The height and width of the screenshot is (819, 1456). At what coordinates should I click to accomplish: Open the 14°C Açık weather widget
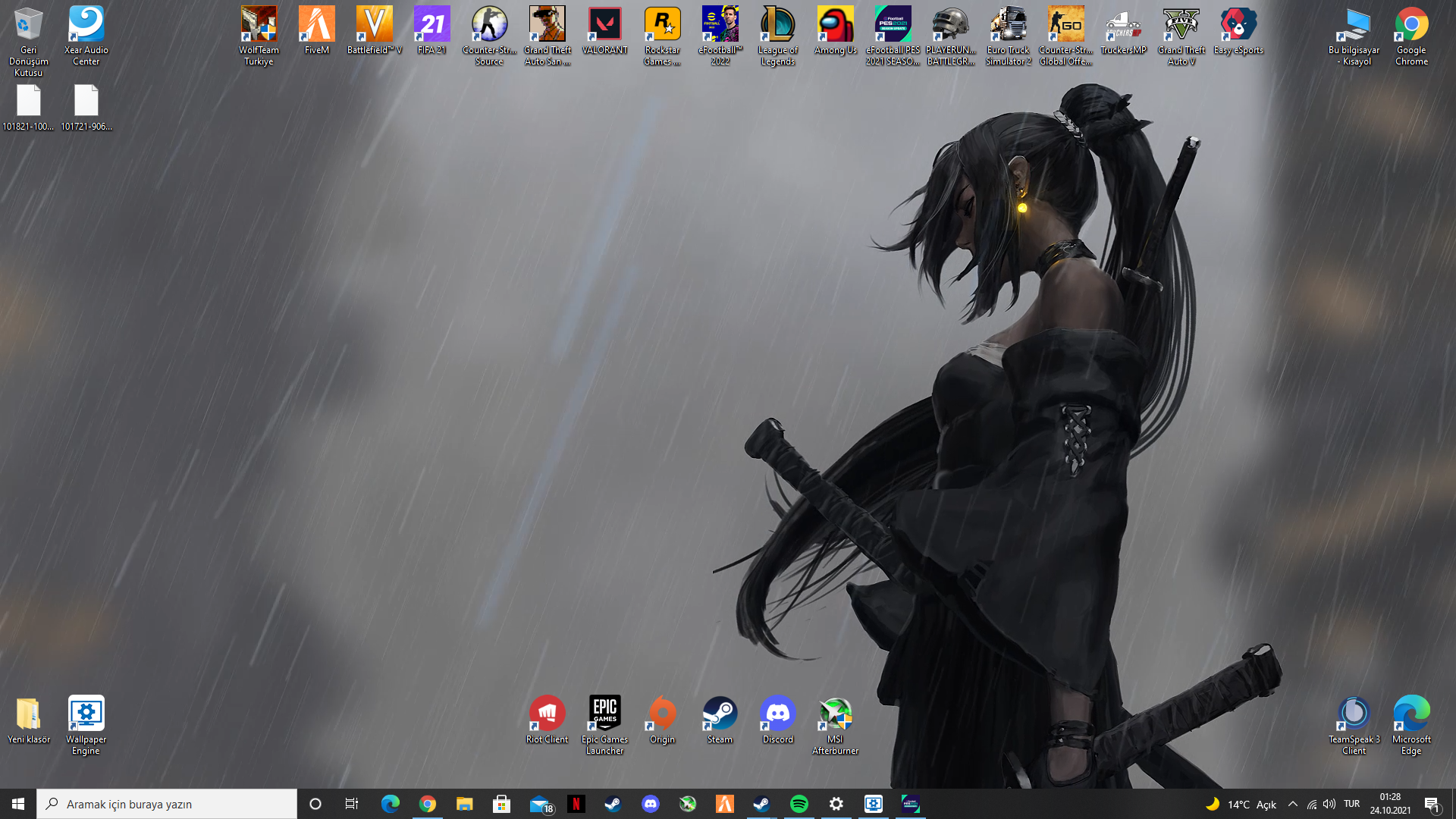point(1241,804)
